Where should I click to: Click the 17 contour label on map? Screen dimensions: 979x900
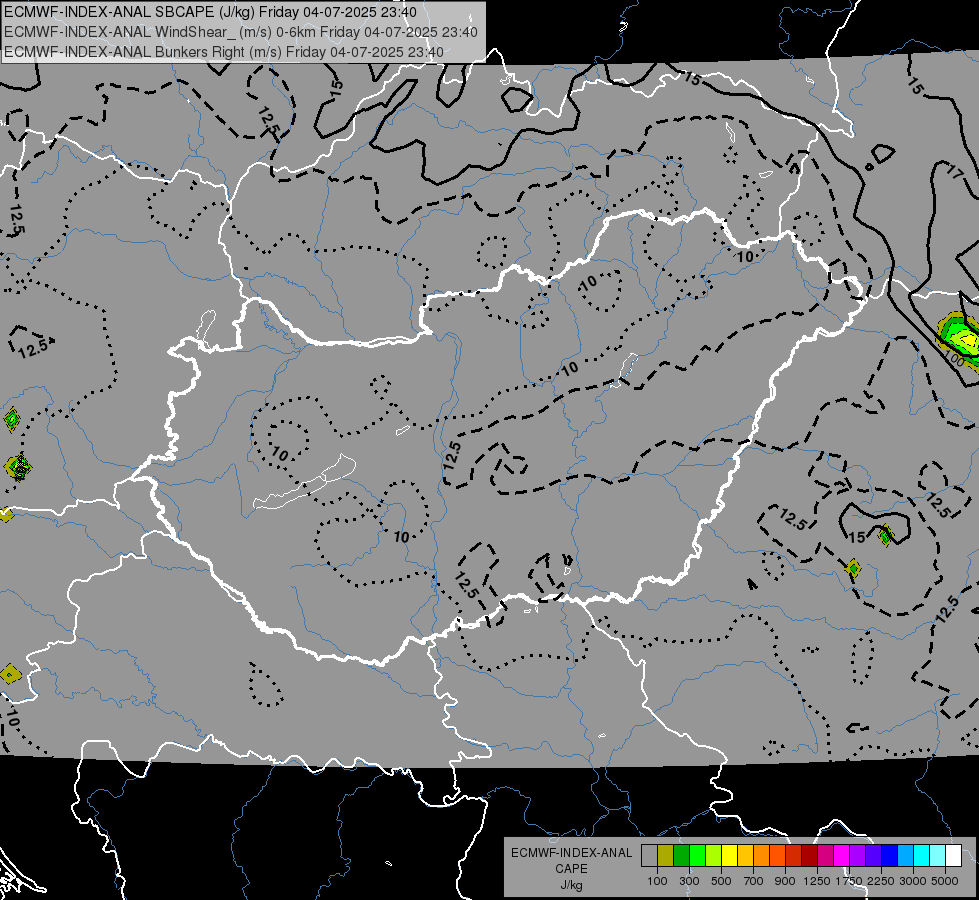(955, 171)
